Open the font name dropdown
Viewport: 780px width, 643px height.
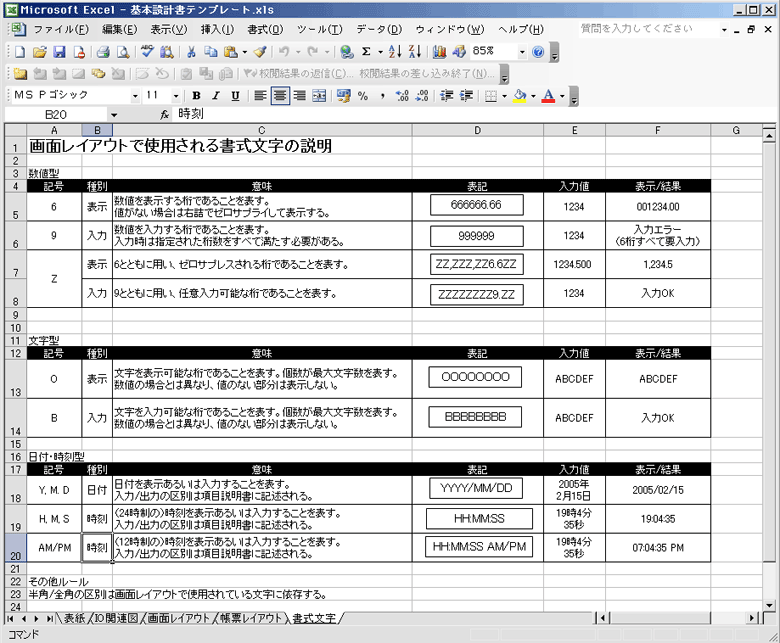point(135,95)
